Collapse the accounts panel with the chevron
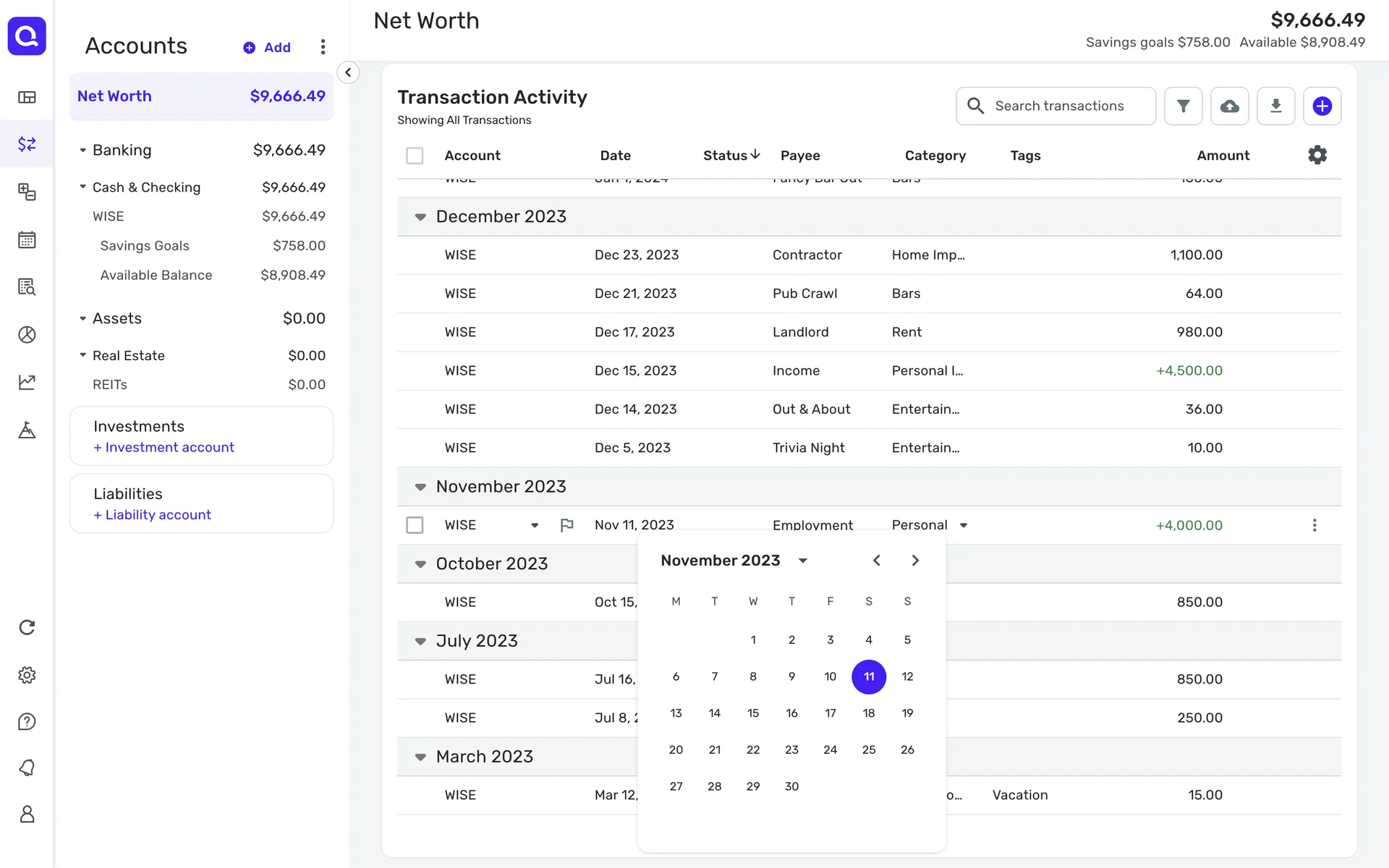The width and height of the screenshot is (1389, 868). point(348,72)
